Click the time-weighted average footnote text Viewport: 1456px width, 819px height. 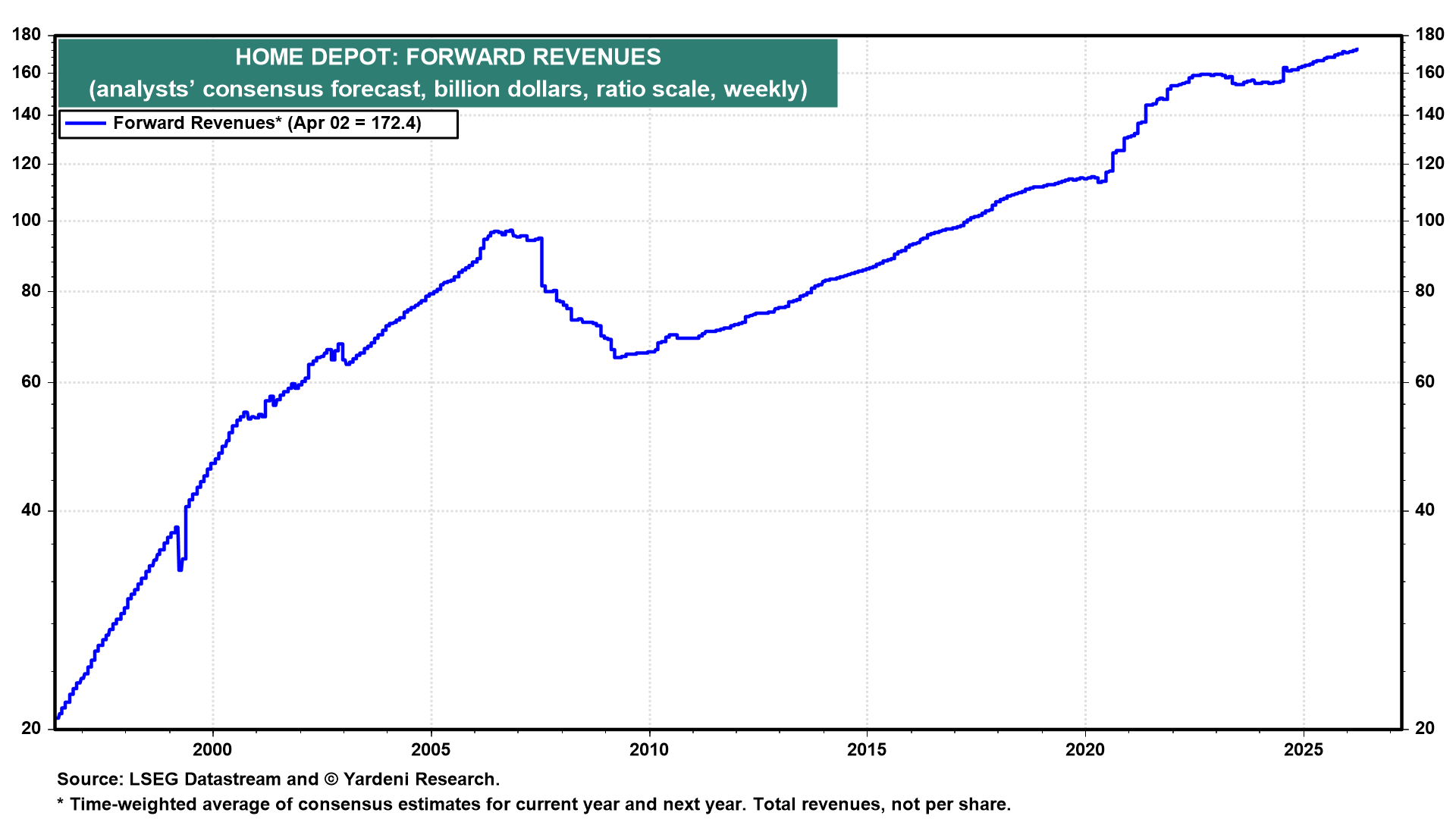[x=534, y=805]
